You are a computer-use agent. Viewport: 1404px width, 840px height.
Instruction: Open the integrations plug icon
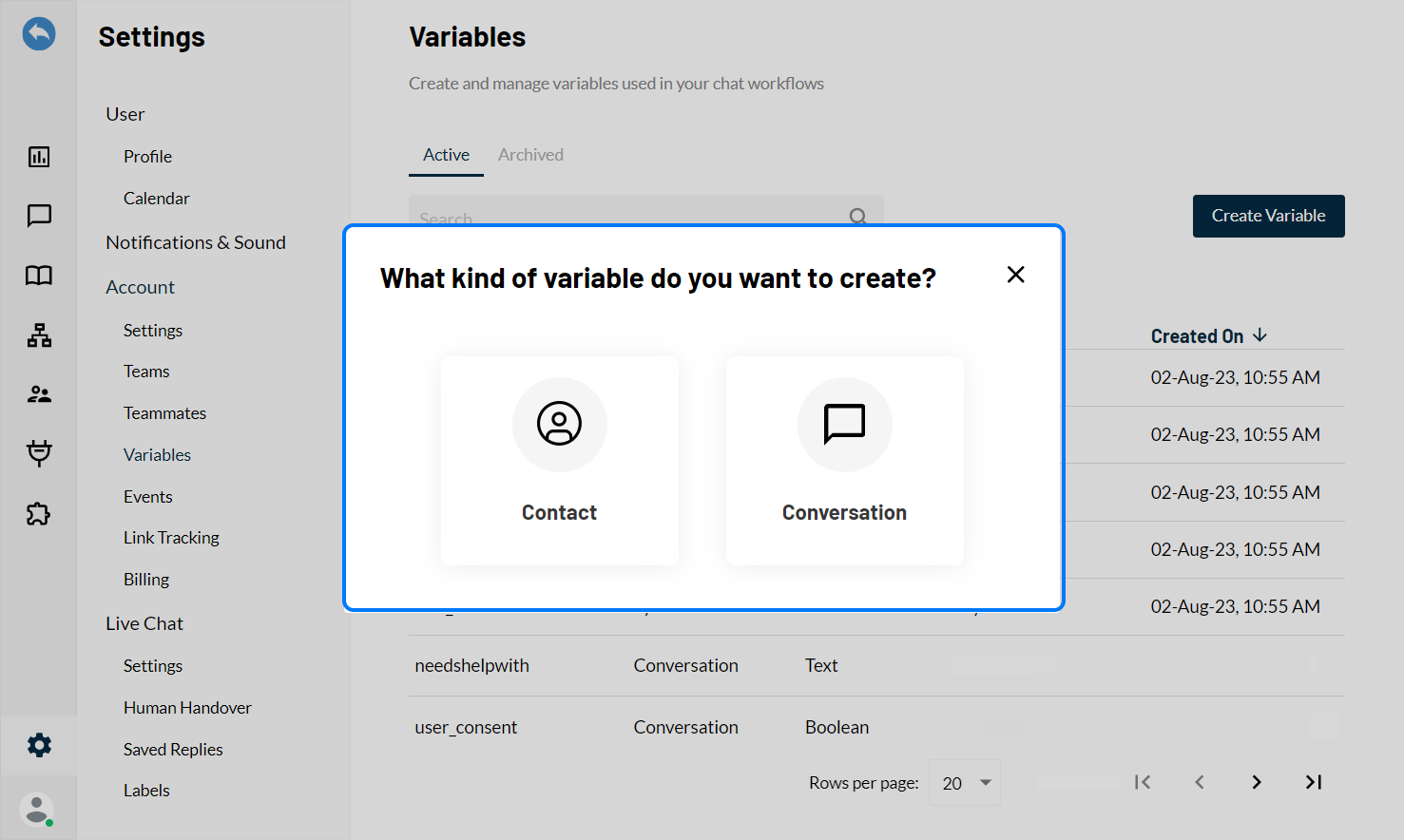coord(39,453)
